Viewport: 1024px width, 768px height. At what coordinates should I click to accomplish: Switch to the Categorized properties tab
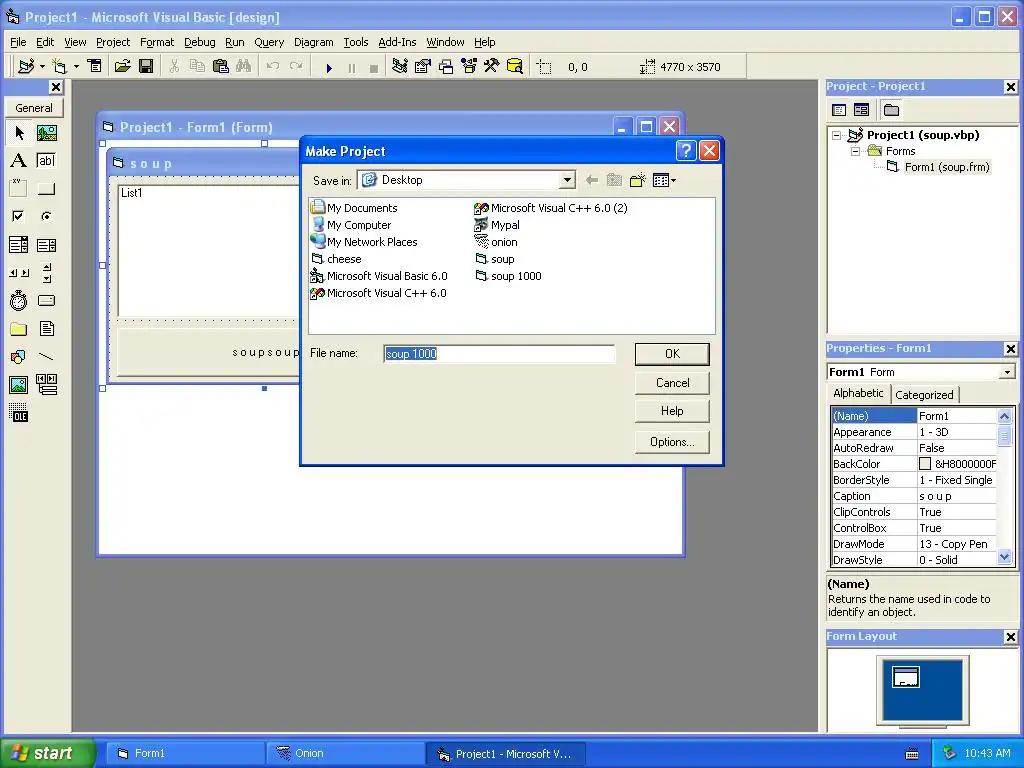tap(924, 395)
